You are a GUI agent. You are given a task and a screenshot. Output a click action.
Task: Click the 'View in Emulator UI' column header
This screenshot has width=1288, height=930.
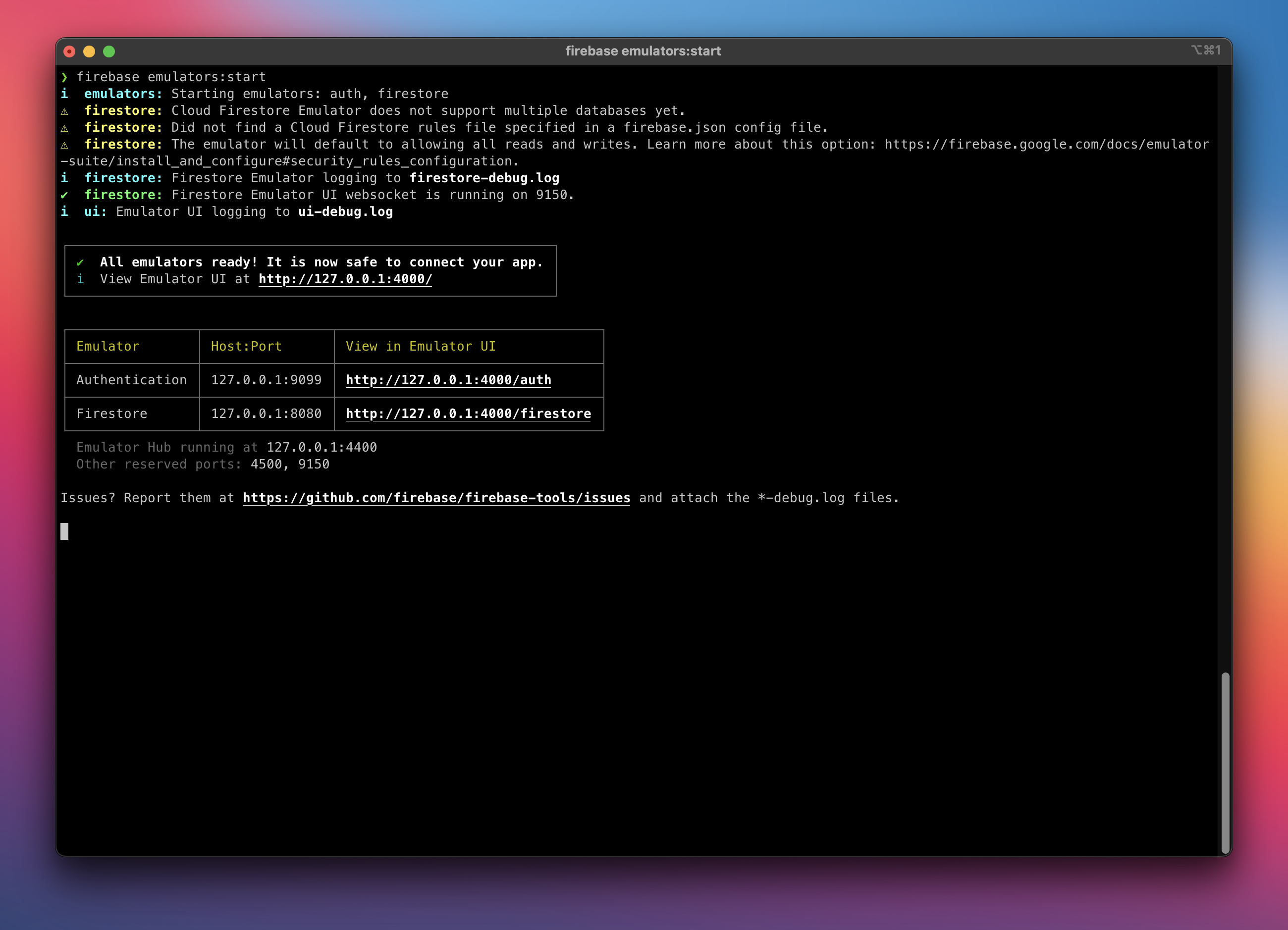point(420,346)
